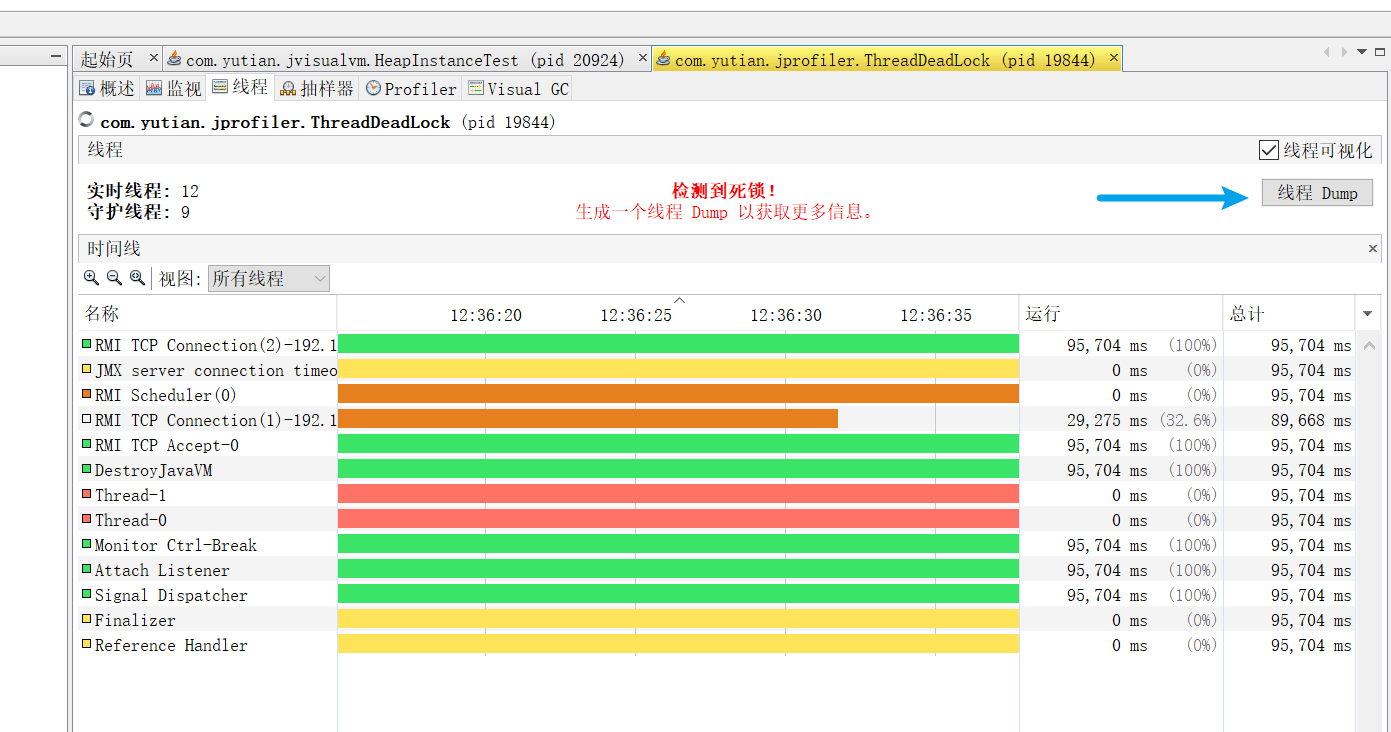
Task: Close the 时间线 timeline panel
Action: pyautogui.click(x=1373, y=249)
